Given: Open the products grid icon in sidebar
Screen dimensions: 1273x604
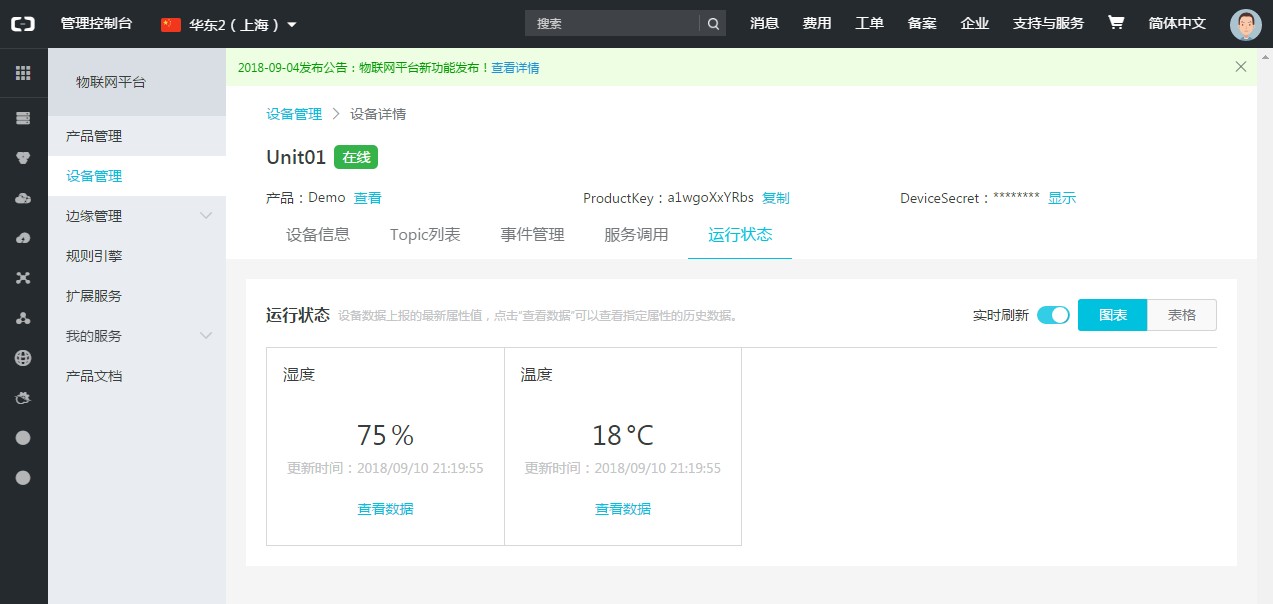Looking at the screenshot, I should 23,72.
